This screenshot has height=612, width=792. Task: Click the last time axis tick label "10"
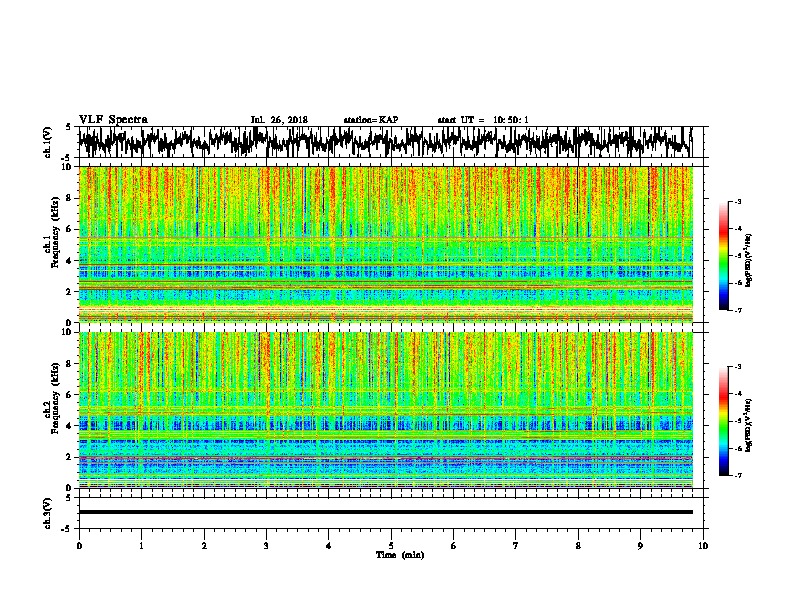click(x=703, y=546)
